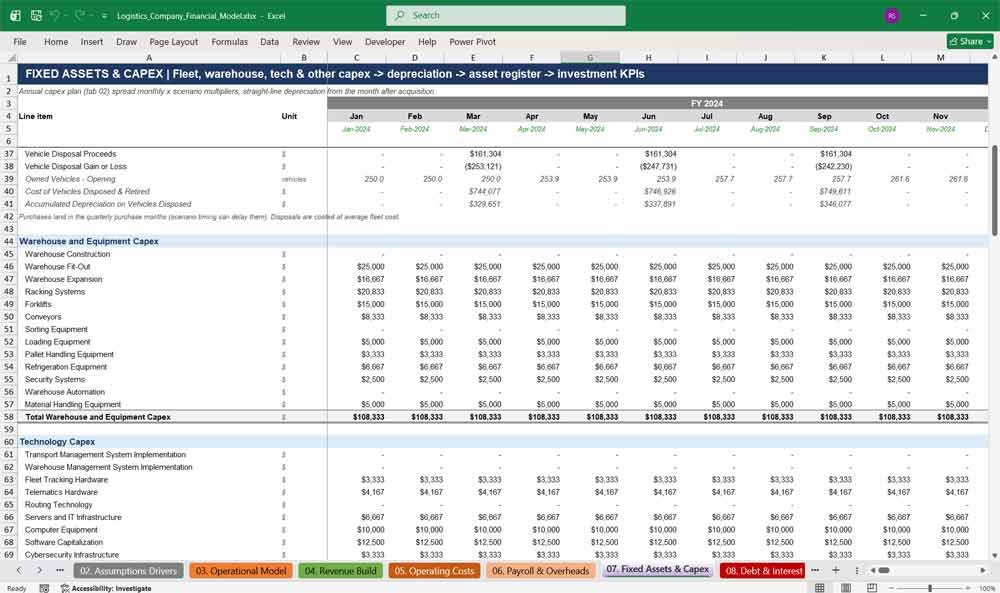Click the macro recording status bar icon

point(44,588)
